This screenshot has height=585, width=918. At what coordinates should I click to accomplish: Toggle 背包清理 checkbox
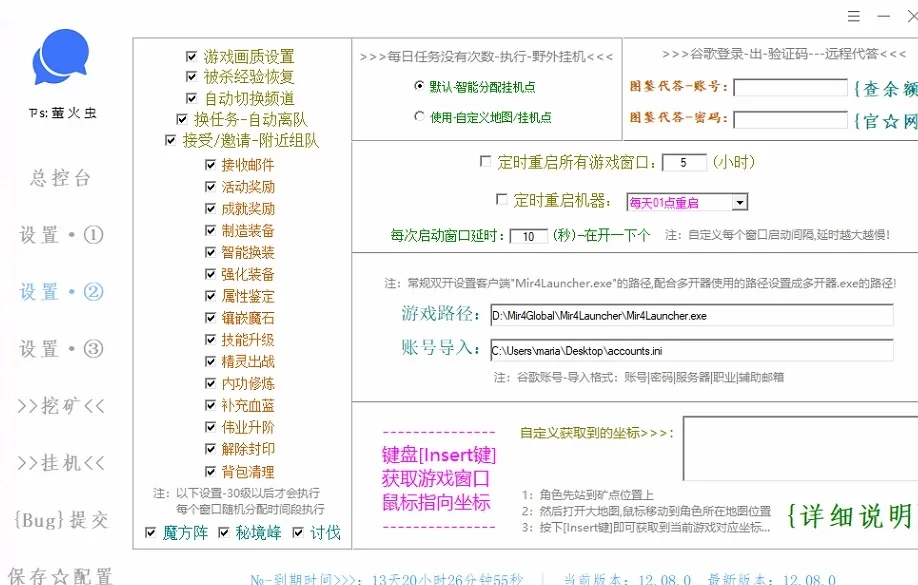pos(211,471)
